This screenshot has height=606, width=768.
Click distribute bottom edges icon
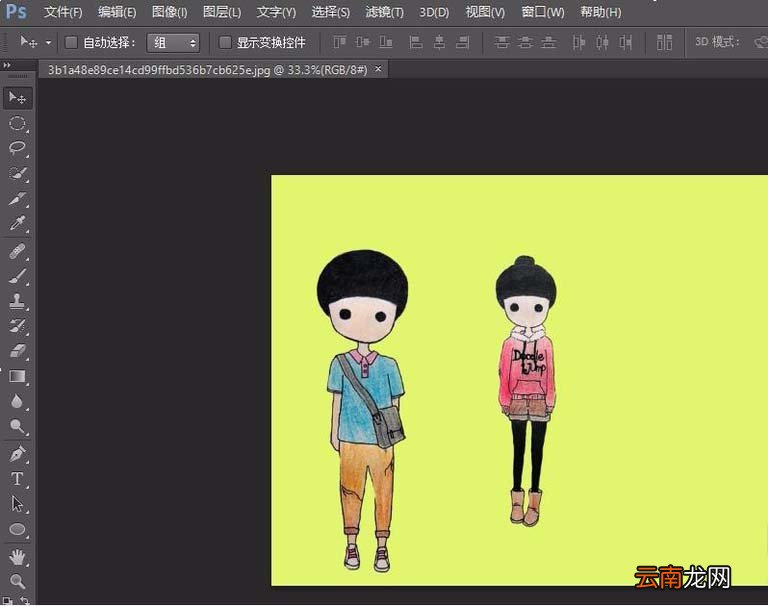point(549,42)
